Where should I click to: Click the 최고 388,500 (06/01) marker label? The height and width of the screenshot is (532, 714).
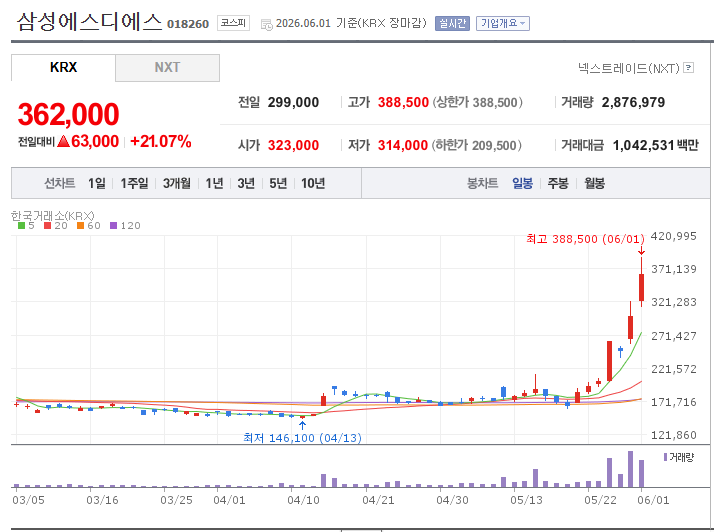pos(585,239)
